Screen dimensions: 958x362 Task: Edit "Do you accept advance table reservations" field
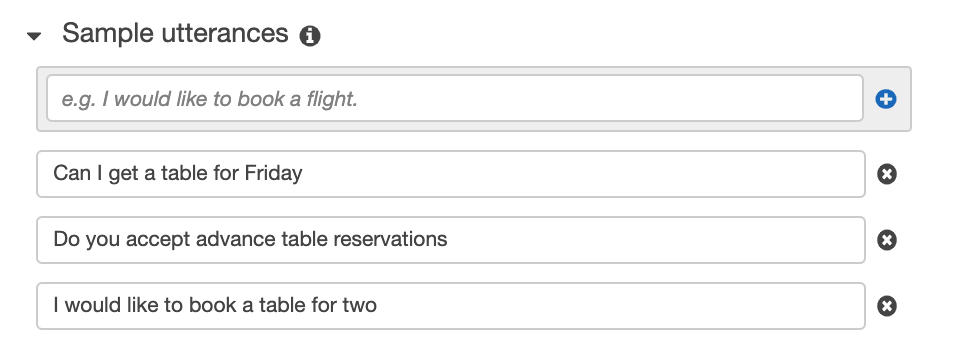(x=451, y=240)
